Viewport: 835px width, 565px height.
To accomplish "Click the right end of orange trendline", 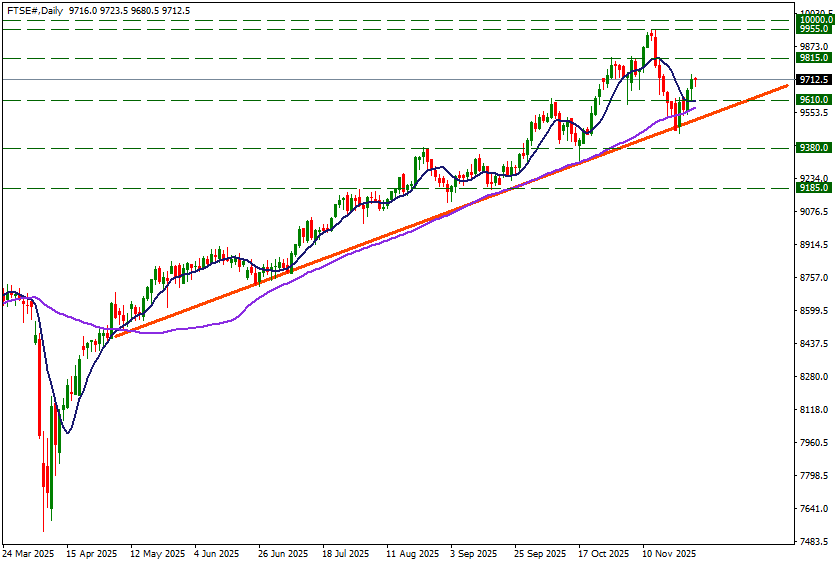I will [787, 86].
